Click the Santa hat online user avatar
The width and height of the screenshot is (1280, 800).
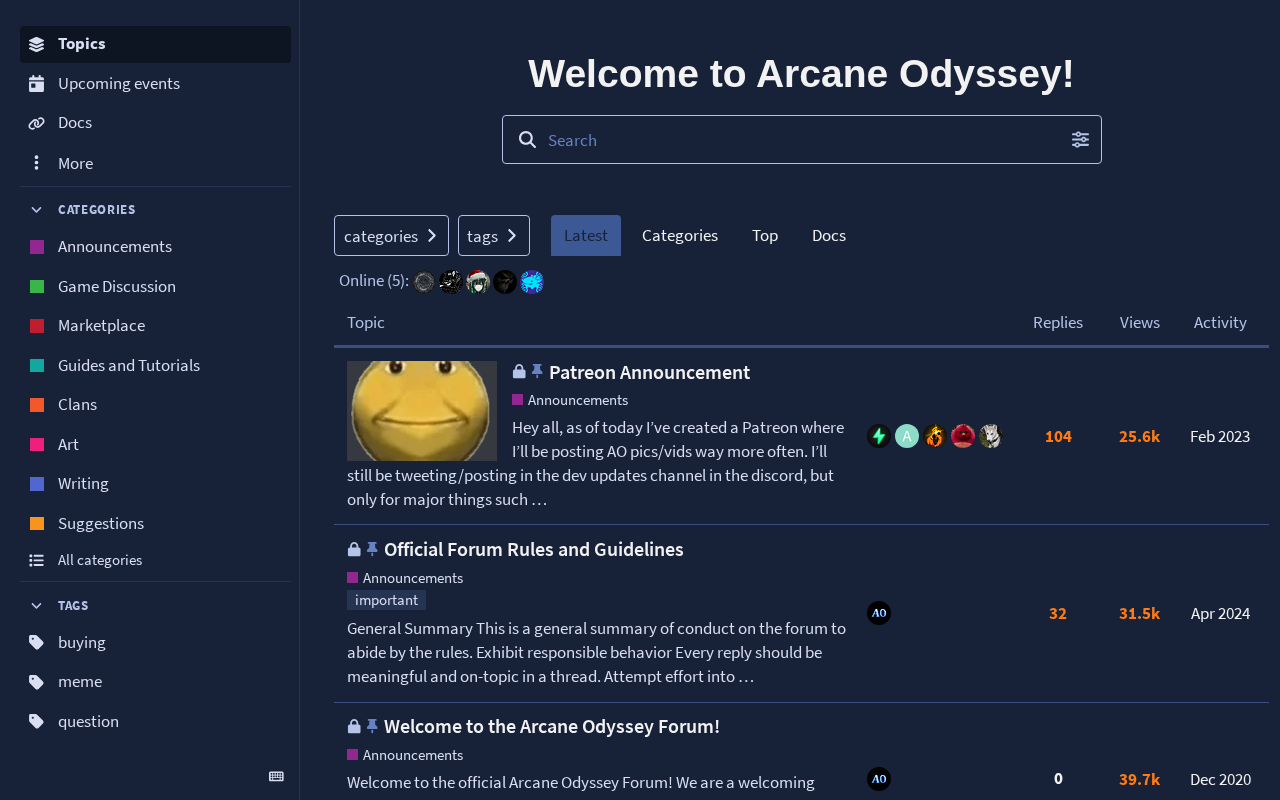(x=478, y=282)
